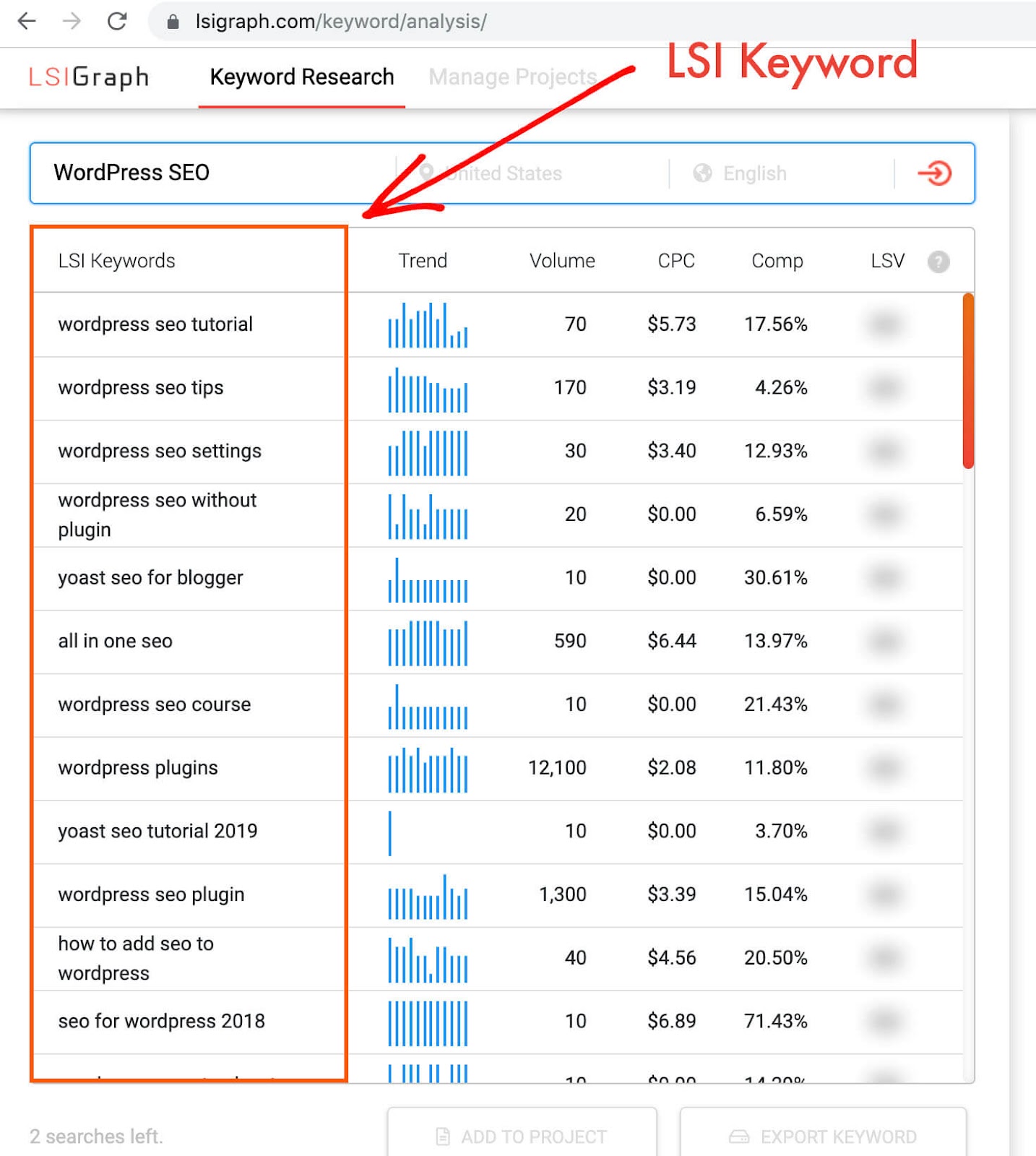Open the Manage Projects tab
The height and width of the screenshot is (1156, 1036).
click(512, 77)
